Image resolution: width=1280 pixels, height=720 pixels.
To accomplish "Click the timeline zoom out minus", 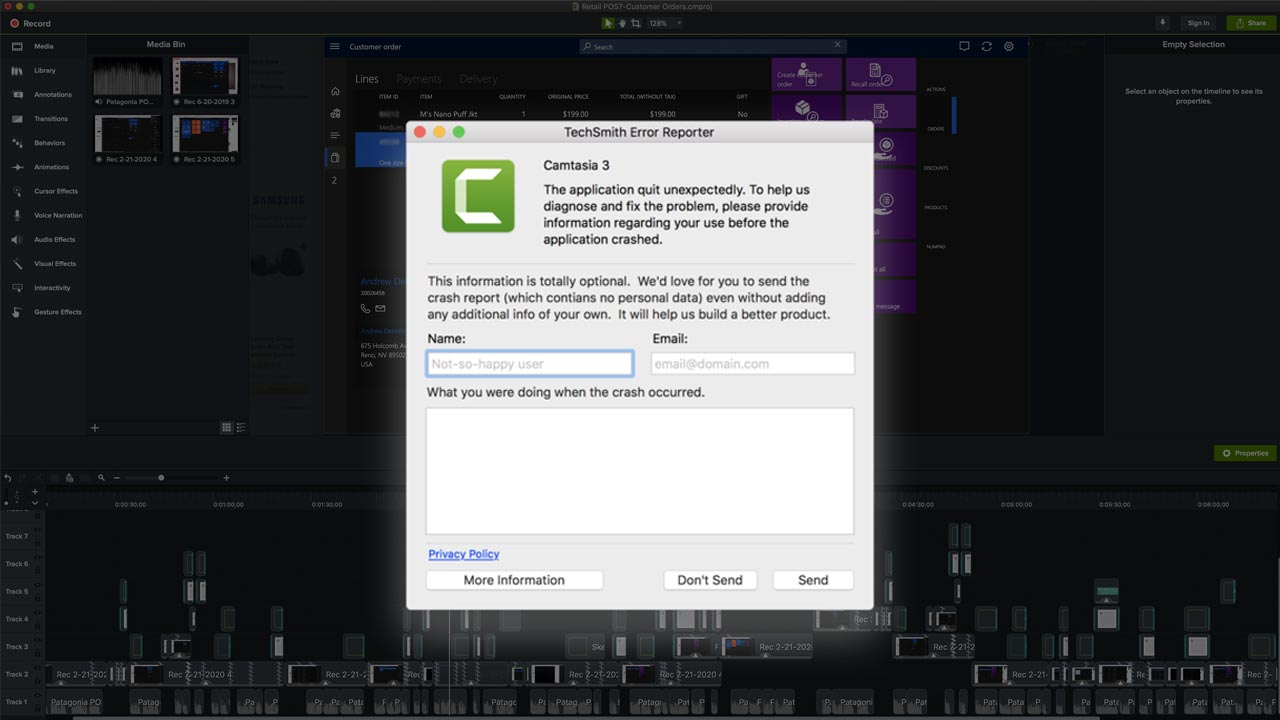I will click(116, 478).
